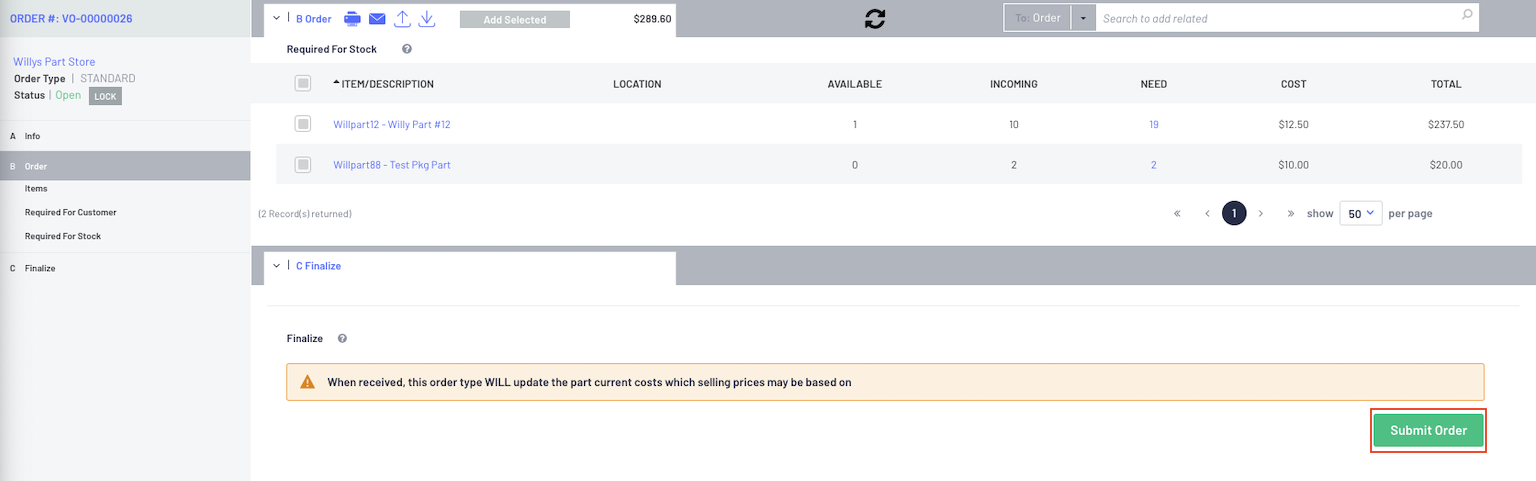Screen dimensions: 1536x481
Task: Open Willys Part Store link
Action: [54, 62]
